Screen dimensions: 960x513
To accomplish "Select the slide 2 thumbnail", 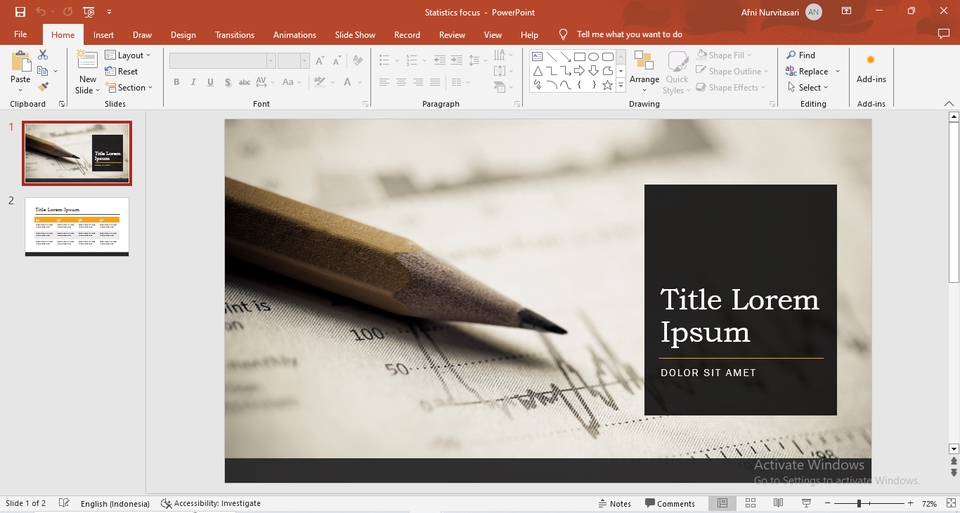I will (x=77, y=227).
